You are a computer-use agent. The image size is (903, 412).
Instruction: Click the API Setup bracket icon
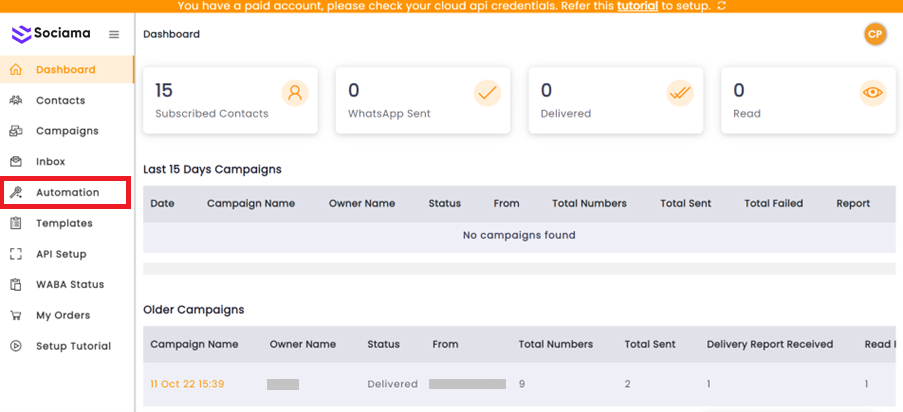(16, 254)
